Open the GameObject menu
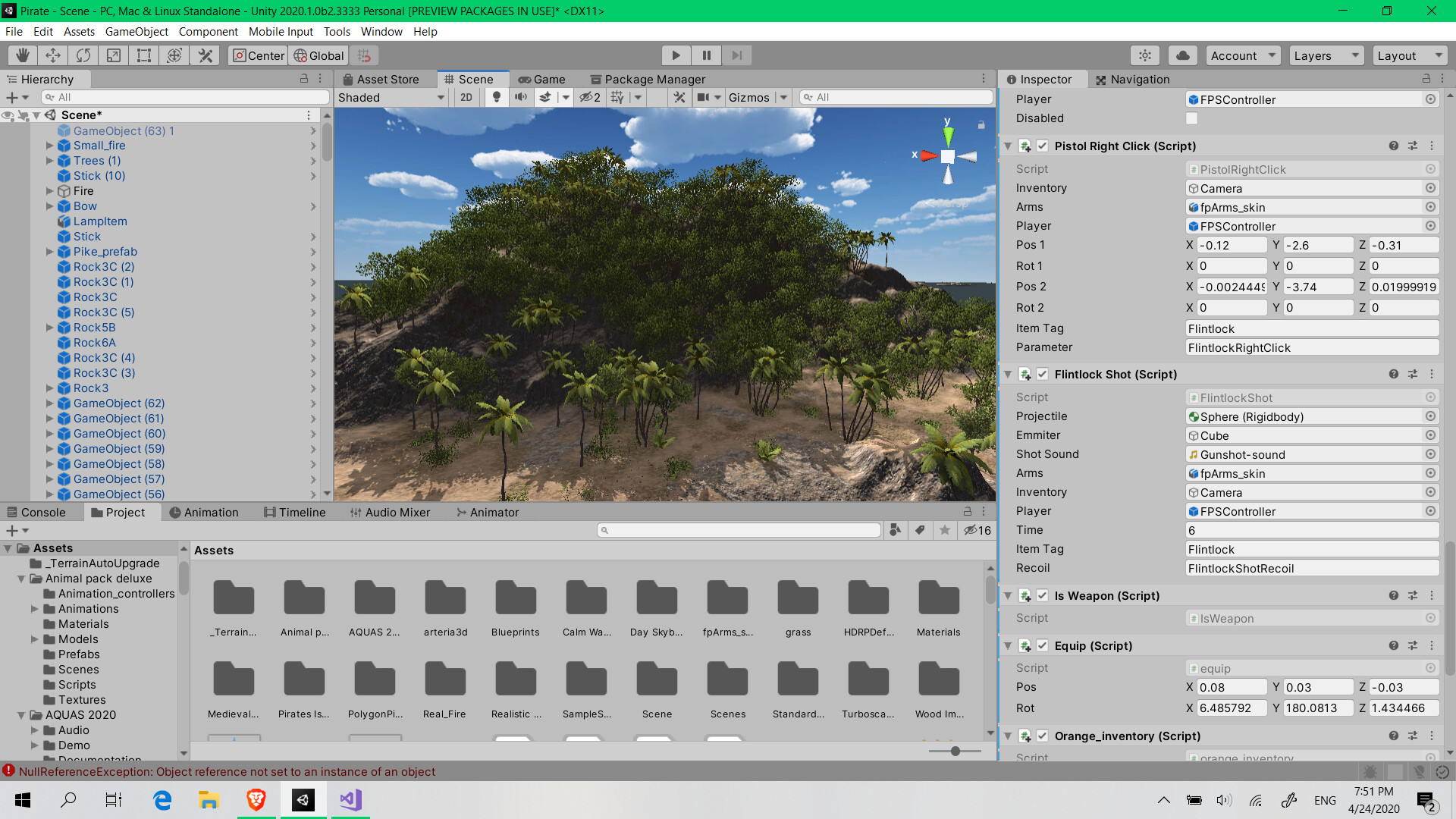Viewport: 1456px width, 819px height. [x=136, y=32]
